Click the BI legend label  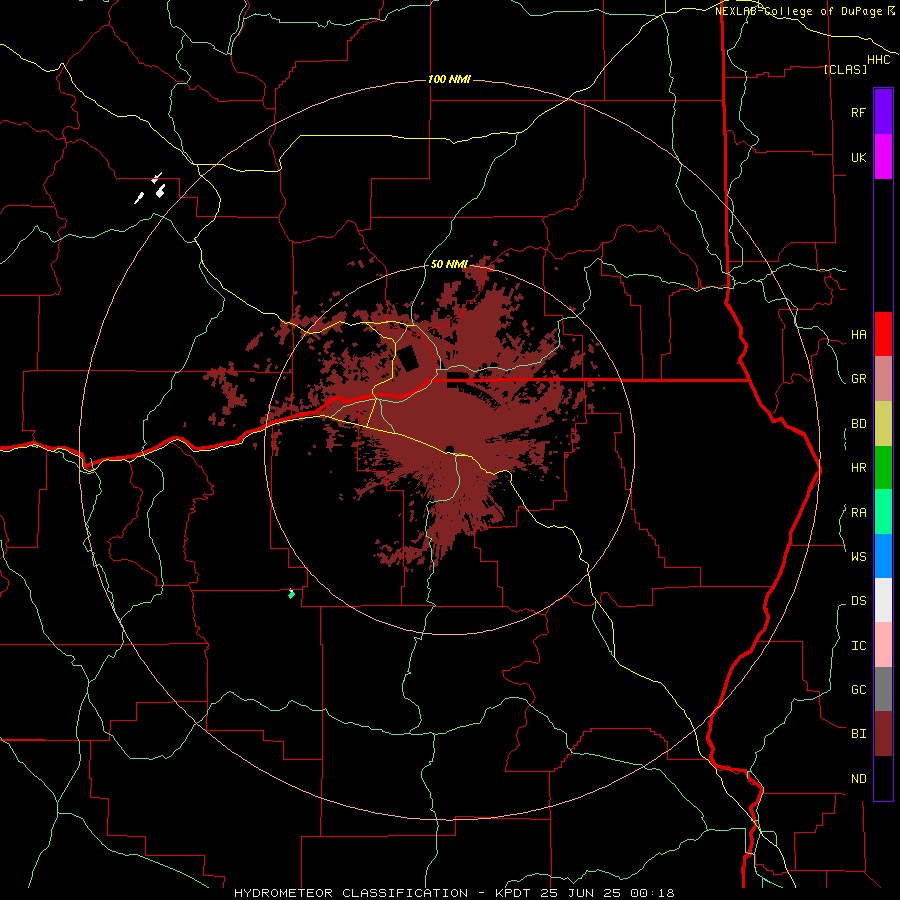[x=858, y=734]
